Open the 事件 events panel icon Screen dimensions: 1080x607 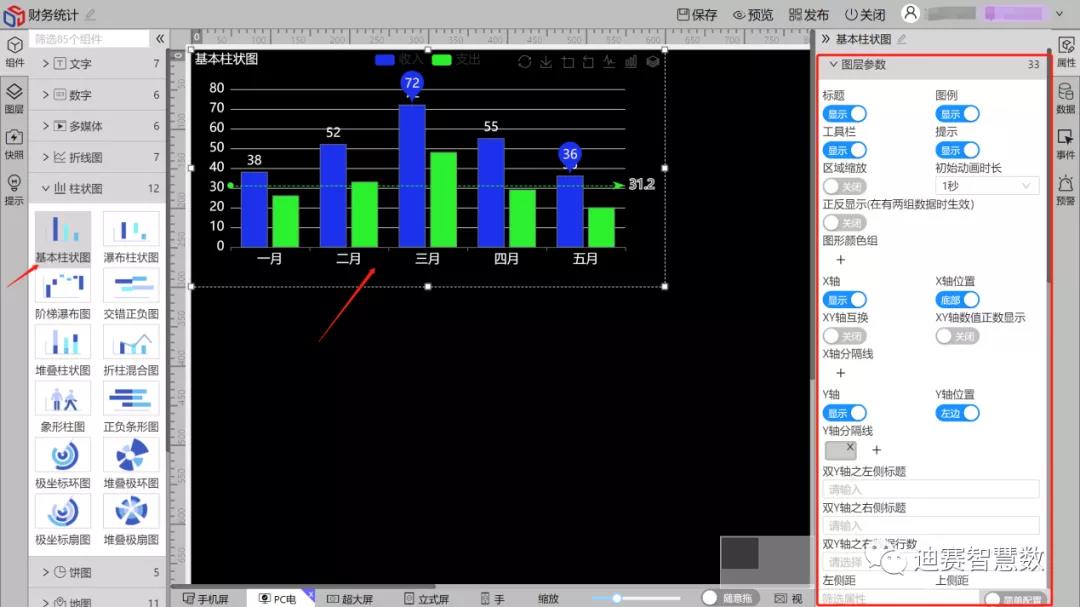tap(1066, 144)
